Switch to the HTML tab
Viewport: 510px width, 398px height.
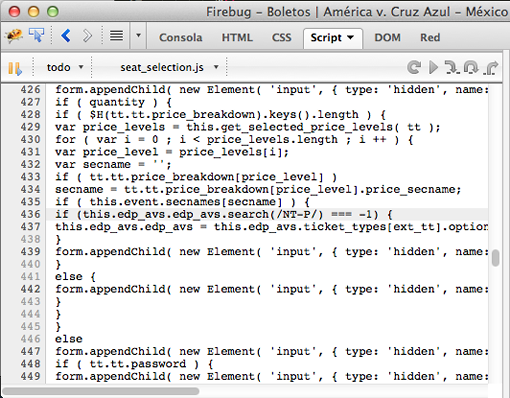click(x=237, y=37)
